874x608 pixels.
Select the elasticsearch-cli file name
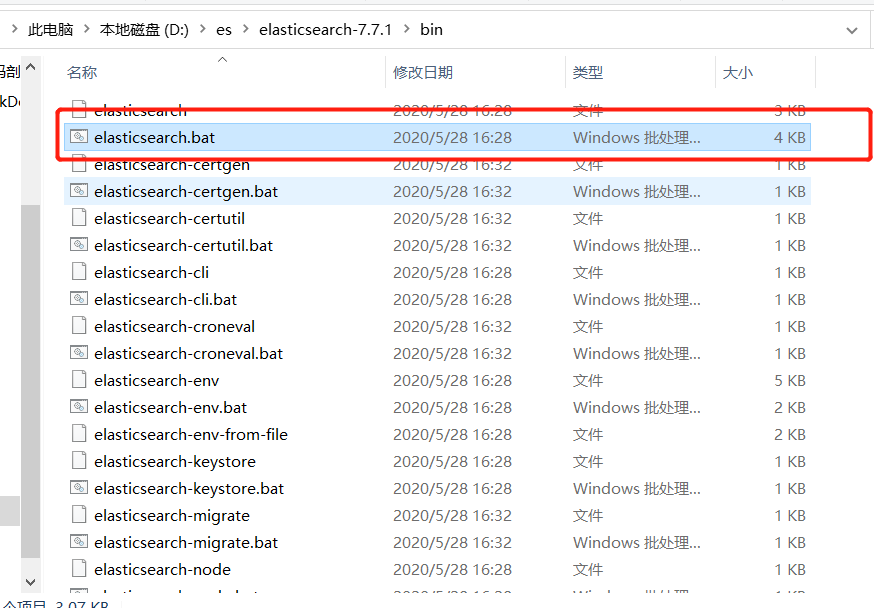152,273
